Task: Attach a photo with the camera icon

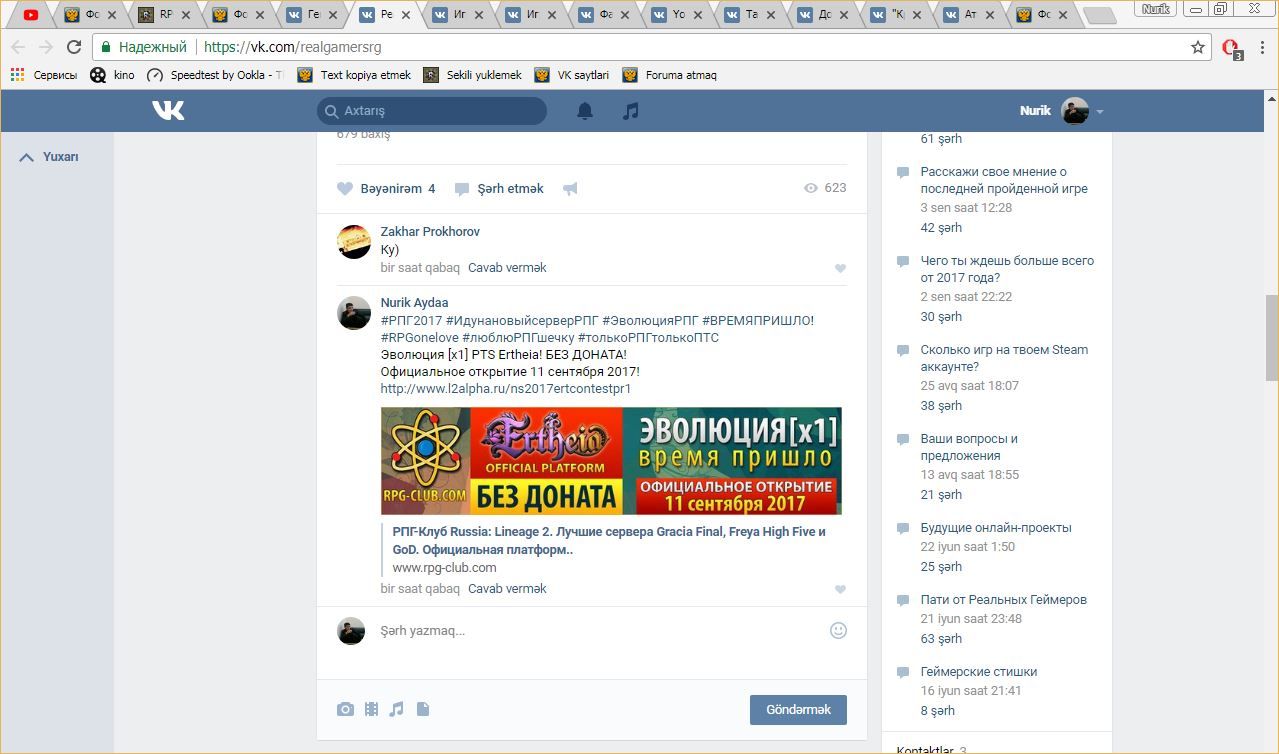Action: point(345,709)
